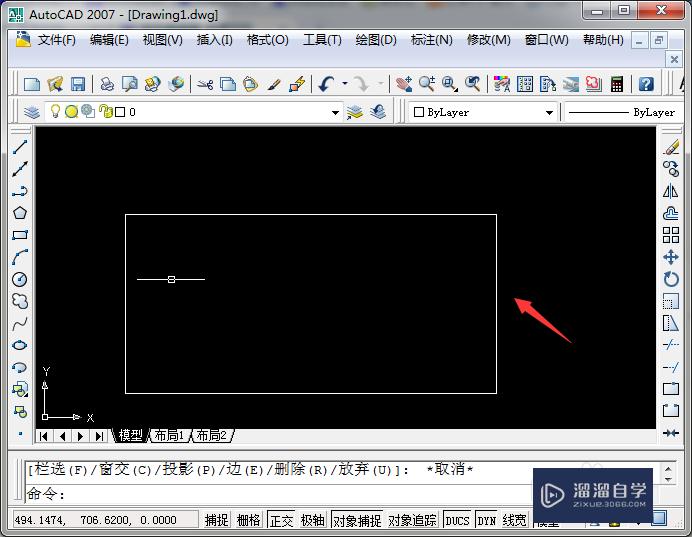Toggle 极轴 polar tracking
This screenshot has height=537, width=692.
coord(312,520)
